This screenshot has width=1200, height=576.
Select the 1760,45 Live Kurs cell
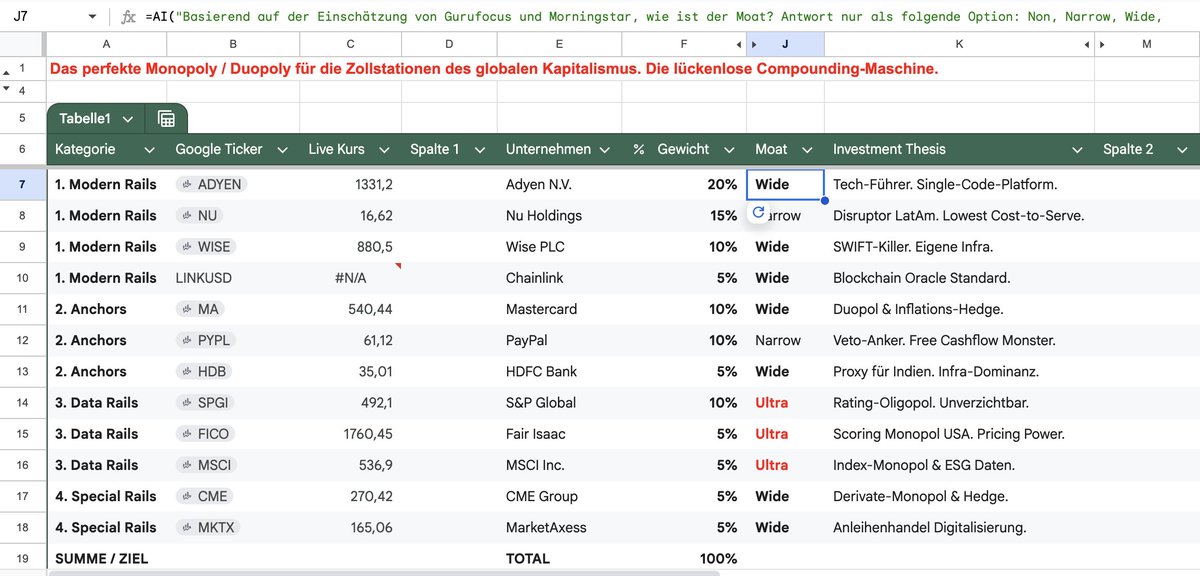click(350, 433)
